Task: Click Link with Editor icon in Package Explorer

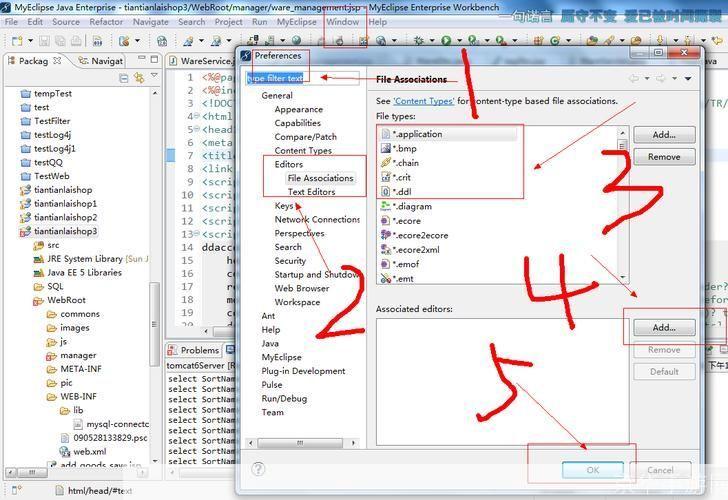Action: click(x=139, y=78)
